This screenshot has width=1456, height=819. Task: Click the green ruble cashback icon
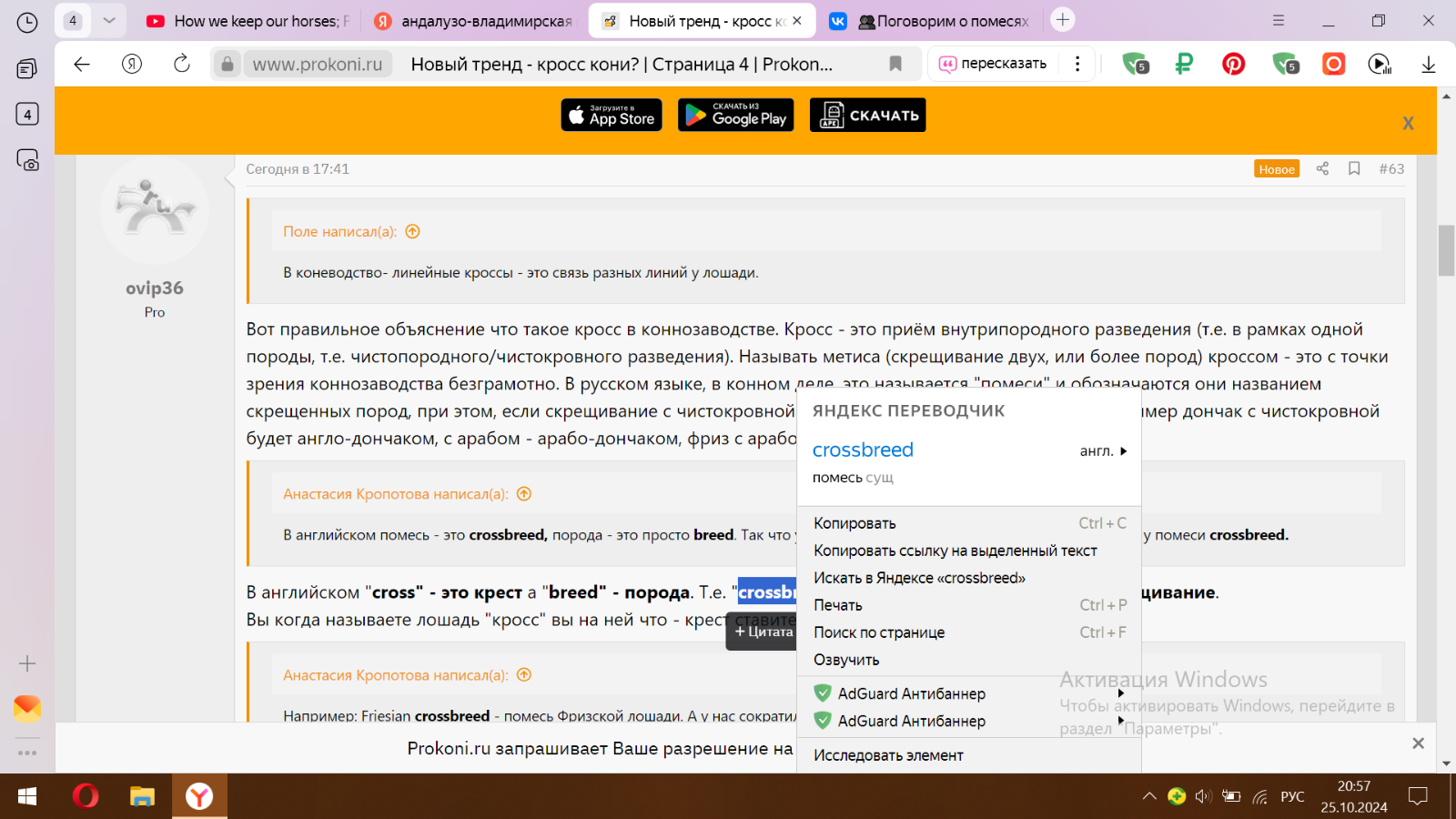tap(1182, 65)
